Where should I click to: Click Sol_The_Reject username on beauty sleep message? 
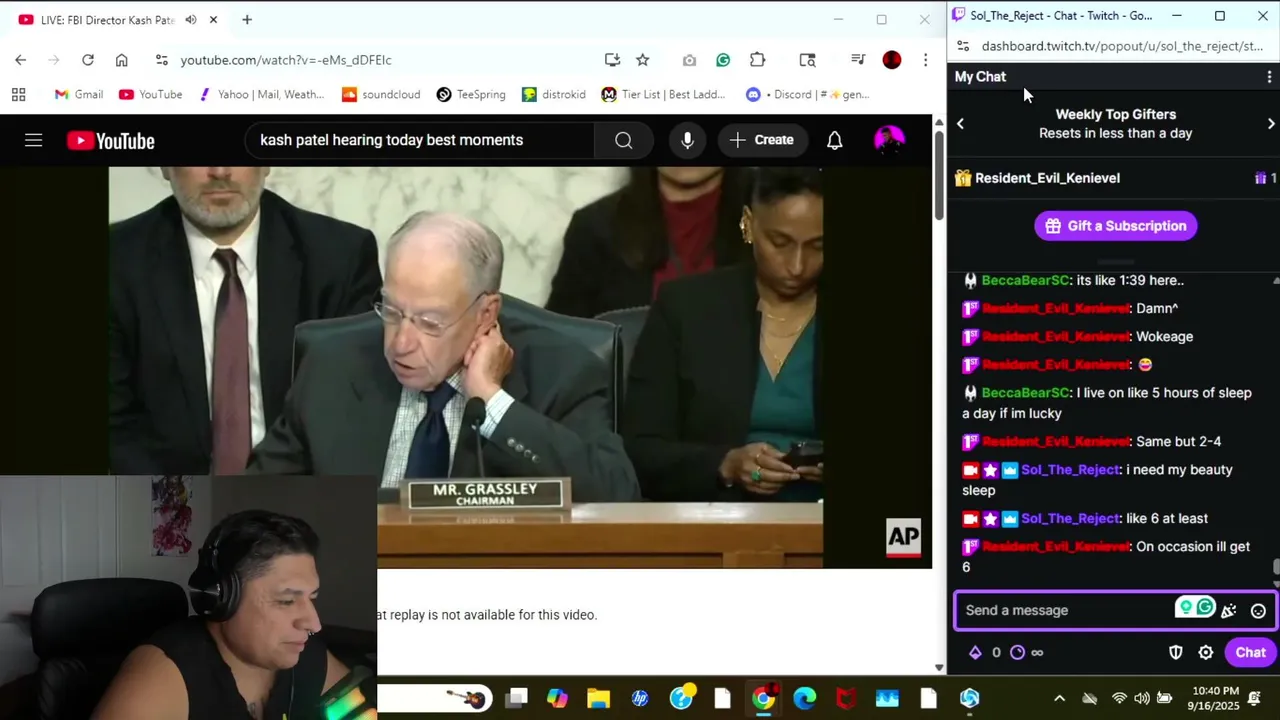click(x=1070, y=470)
